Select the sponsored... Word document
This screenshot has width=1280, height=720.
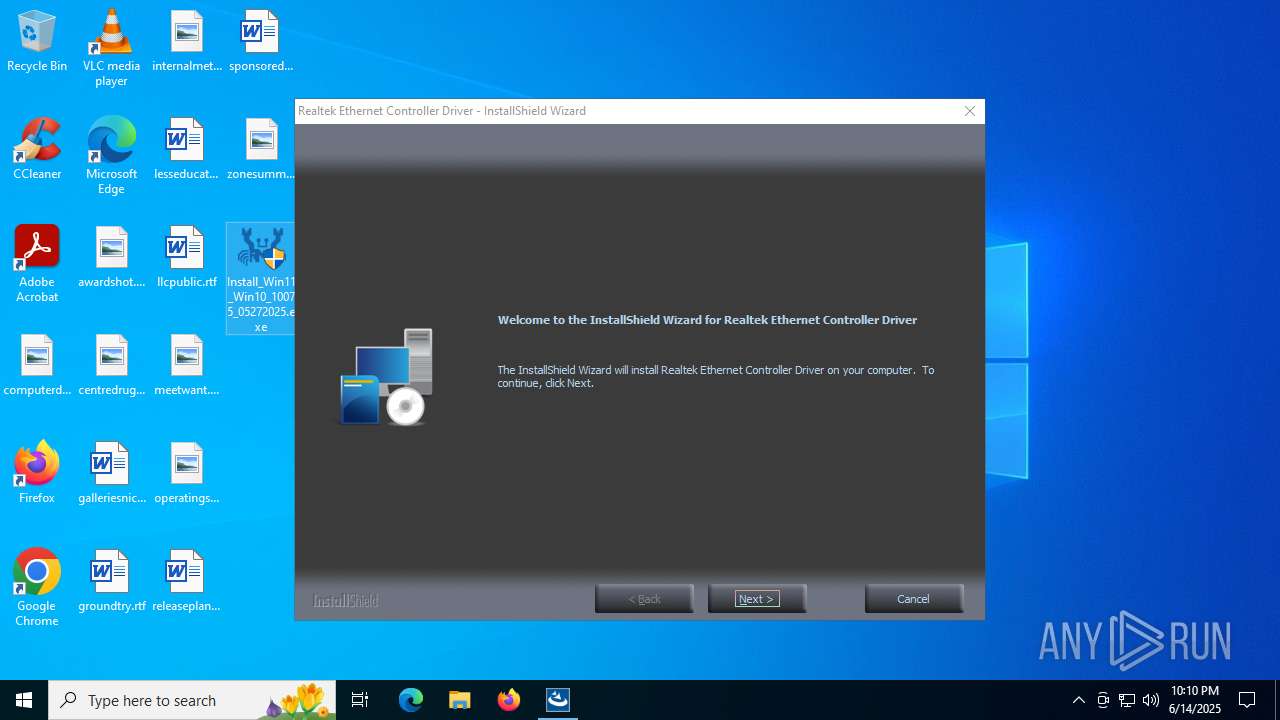(x=261, y=41)
